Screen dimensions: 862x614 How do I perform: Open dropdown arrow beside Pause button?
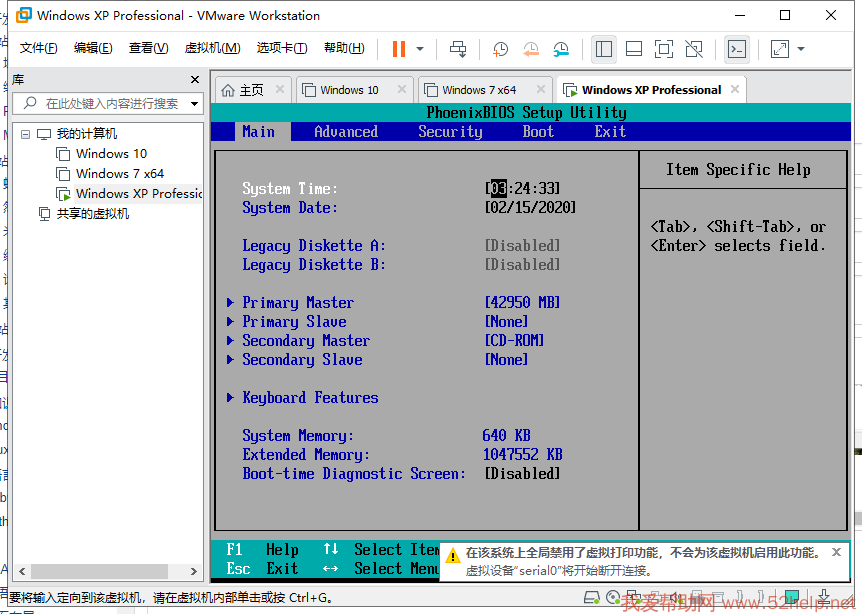(x=420, y=49)
